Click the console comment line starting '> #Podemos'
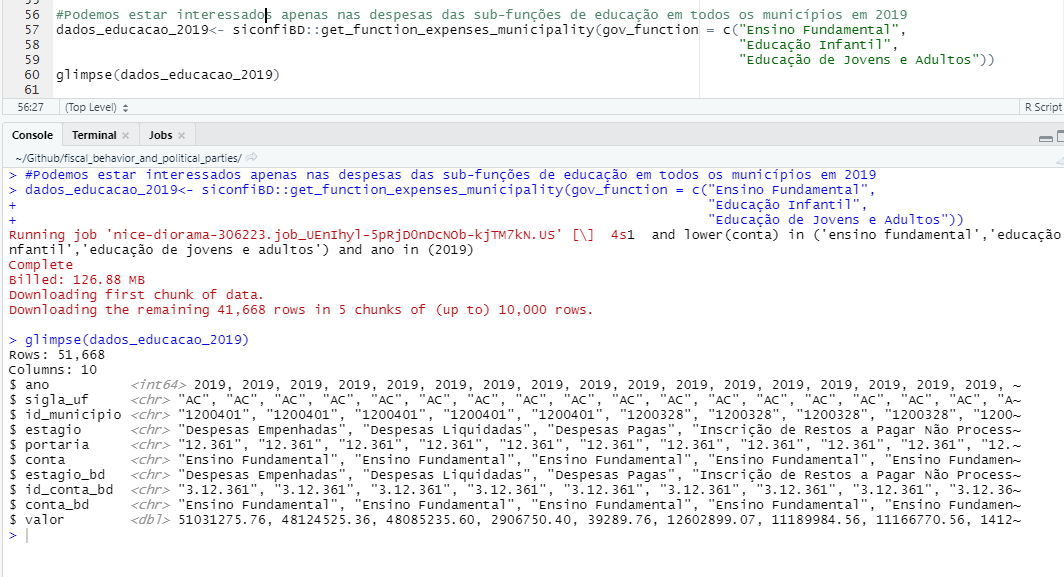Viewport: 1064px width, 577px height. (x=442, y=174)
